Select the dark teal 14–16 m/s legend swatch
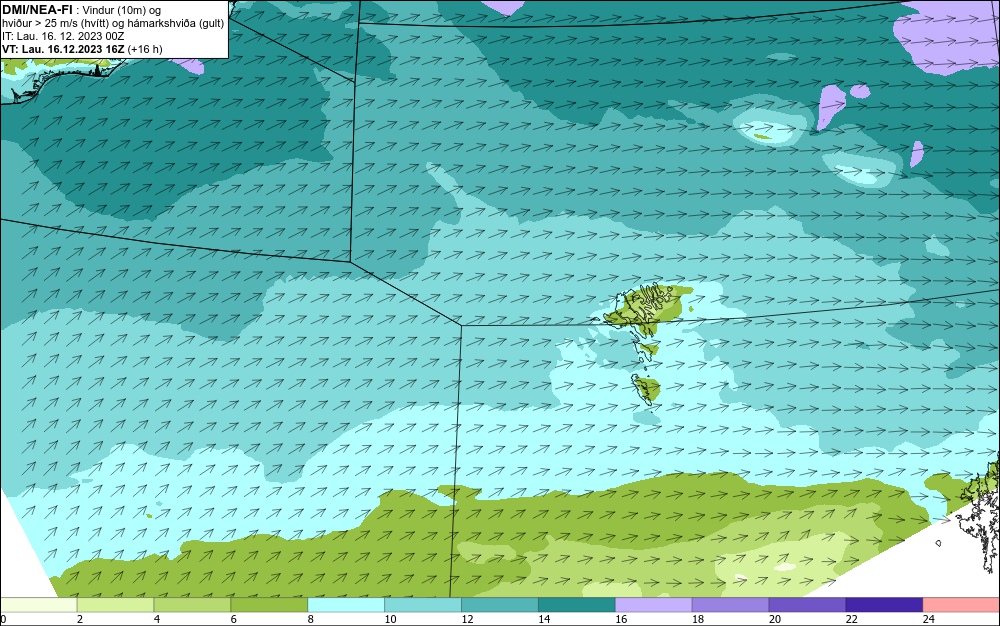The height and width of the screenshot is (626, 1000). tap(577, 605)
